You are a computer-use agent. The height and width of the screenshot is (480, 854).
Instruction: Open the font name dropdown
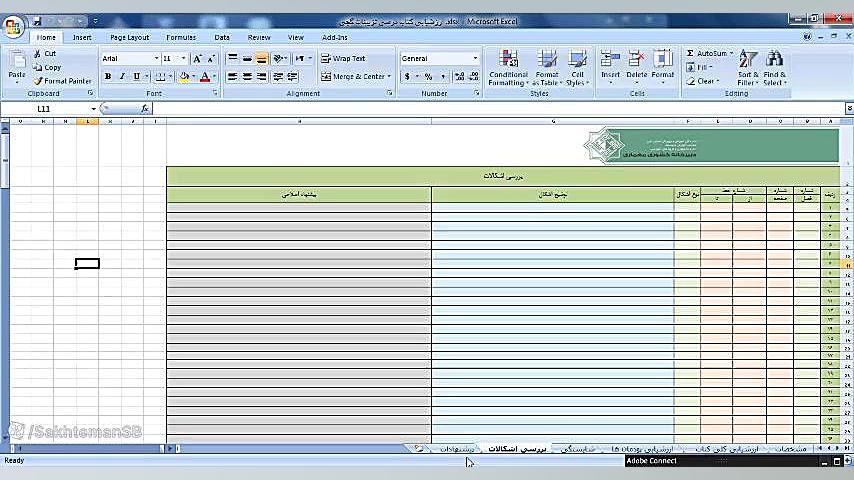tap(157, 58)
